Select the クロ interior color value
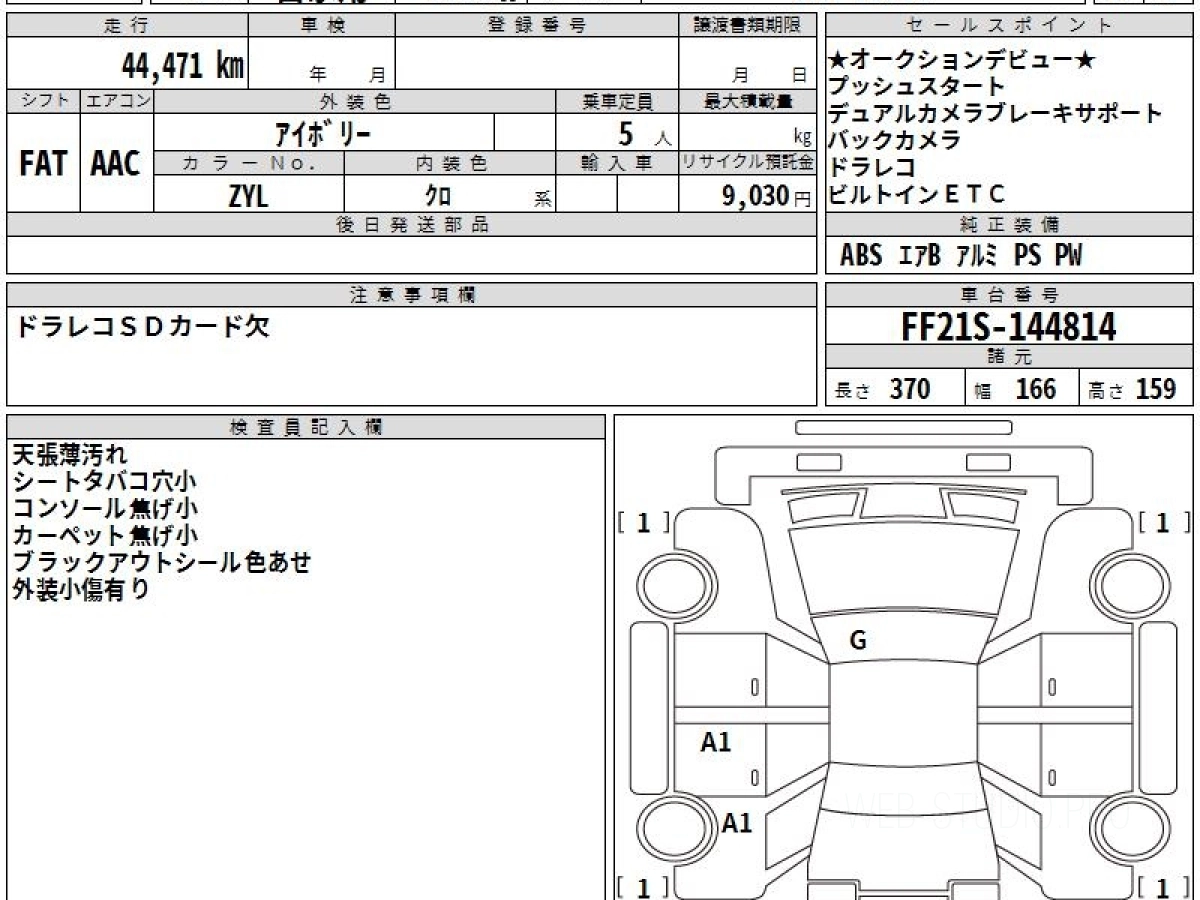 pyautogui.click(x=437, y=196)
